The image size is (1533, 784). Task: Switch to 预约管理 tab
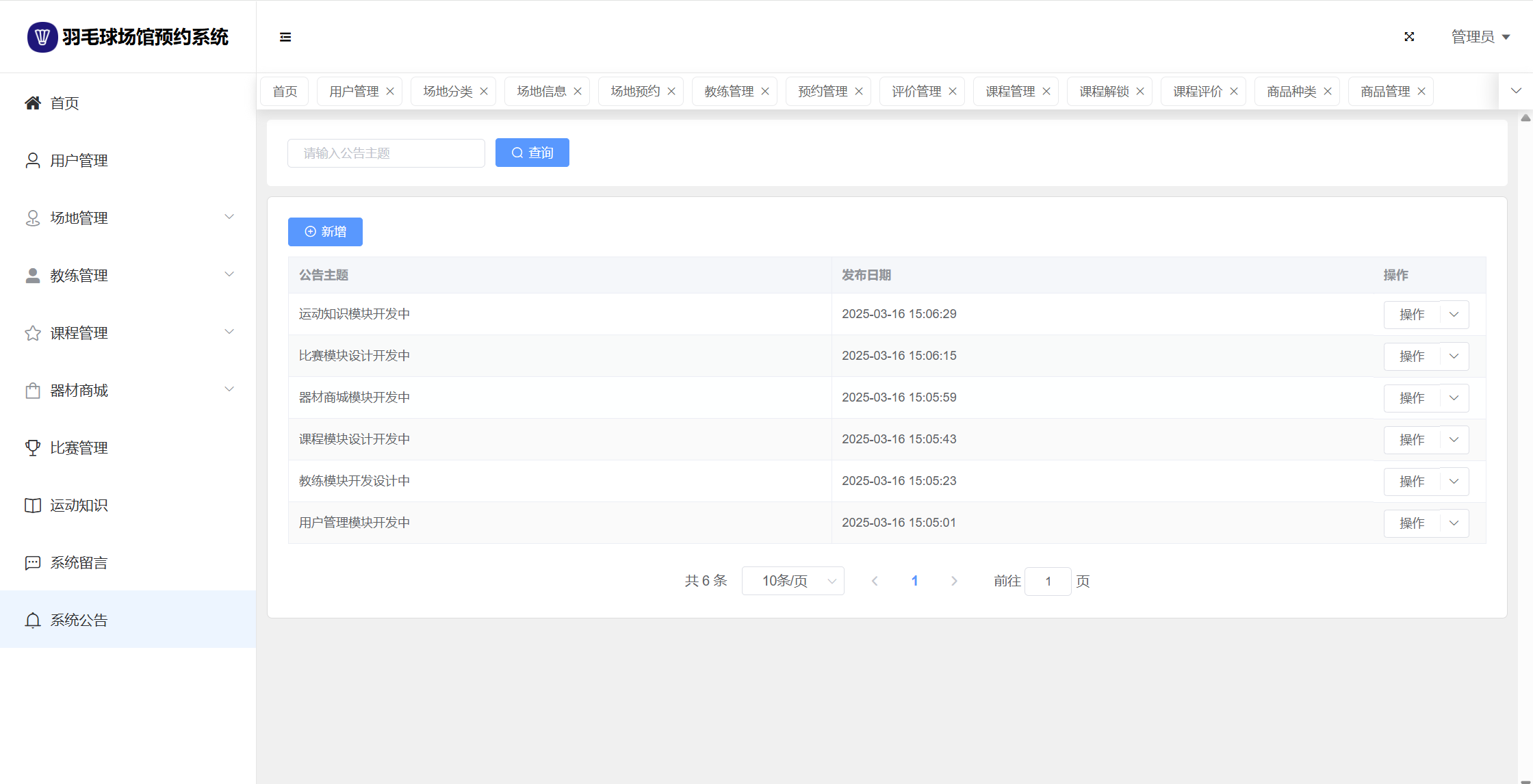coord(822,92)
